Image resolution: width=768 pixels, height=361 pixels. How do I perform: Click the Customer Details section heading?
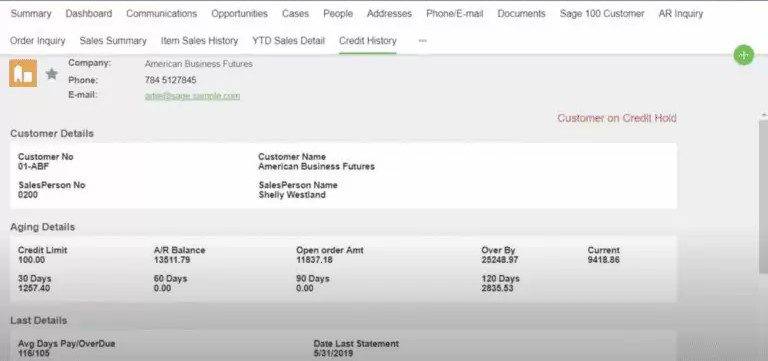52,134
